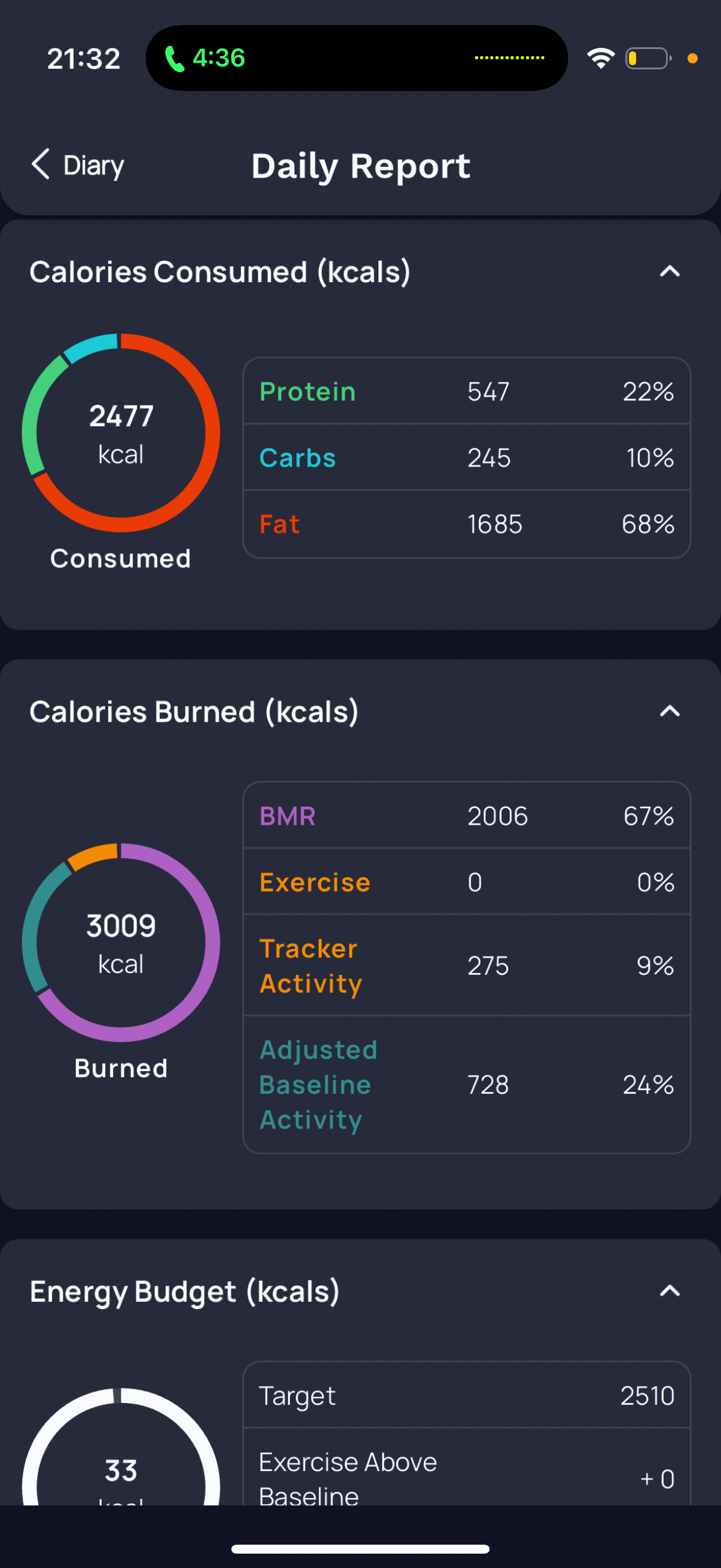
Task: Tap the Target 2510 row
Action: tap(467, 1395)
